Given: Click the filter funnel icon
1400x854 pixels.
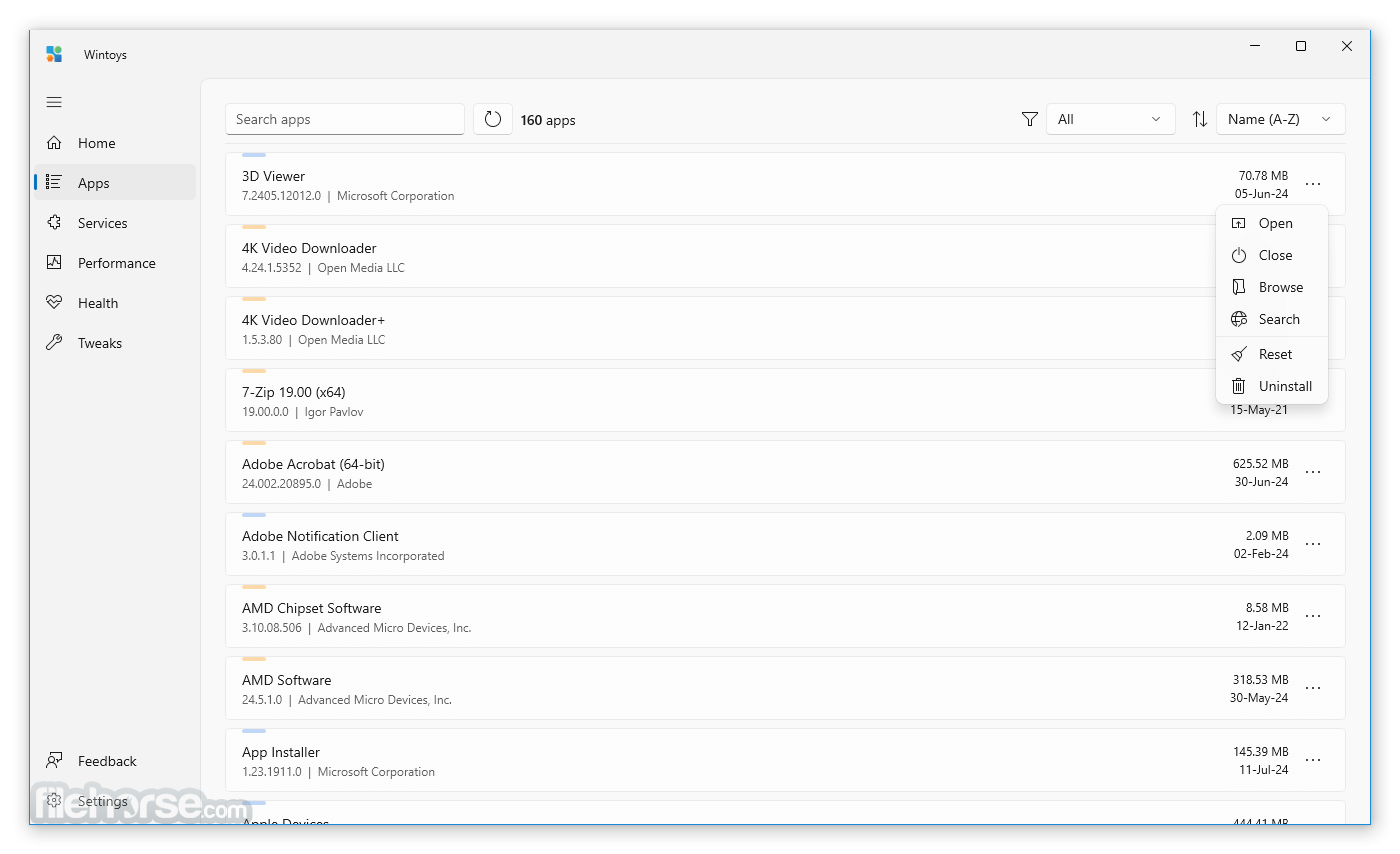Looking at the screenshot, I should 1030,119.
